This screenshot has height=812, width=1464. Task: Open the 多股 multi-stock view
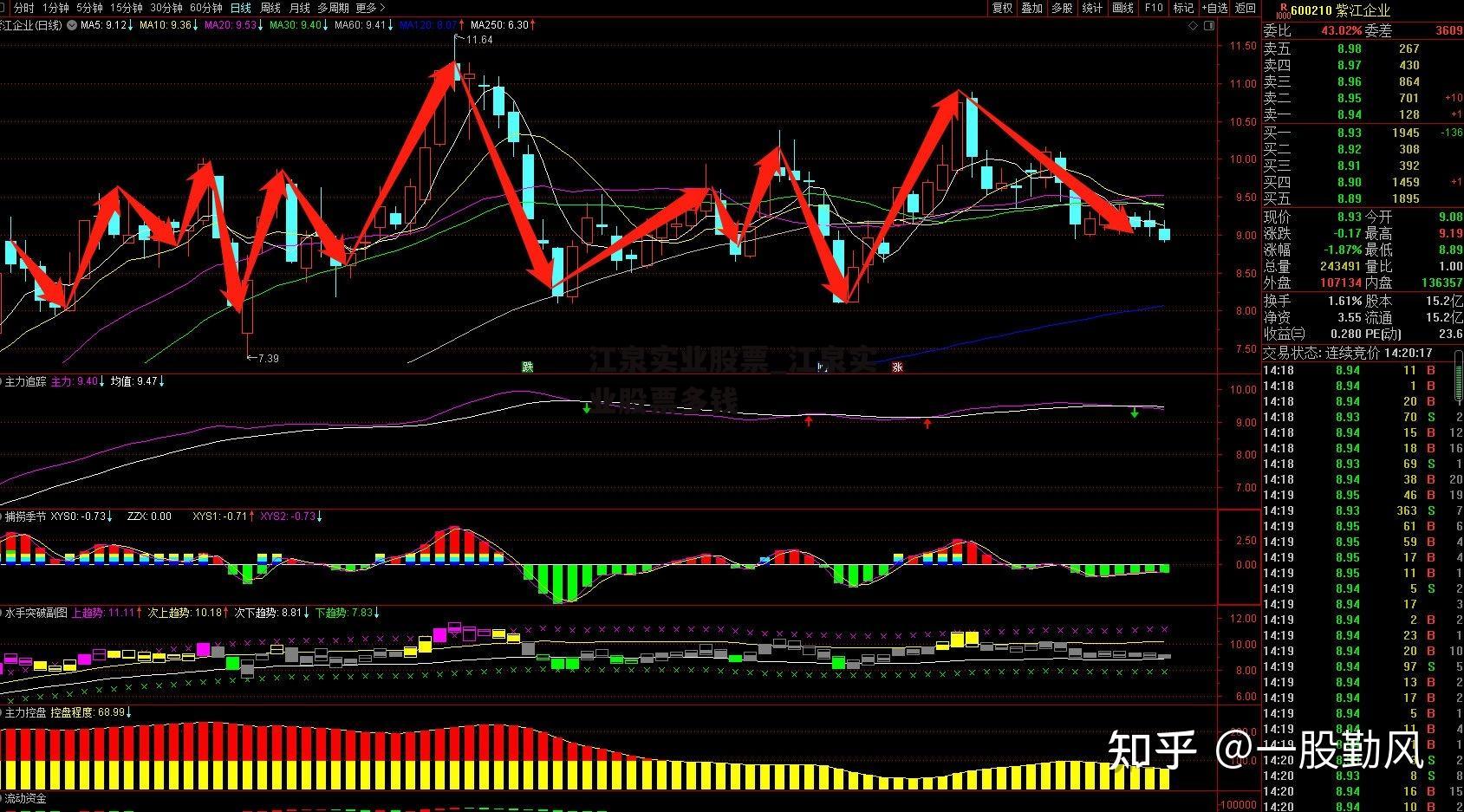pos(1062,8)
